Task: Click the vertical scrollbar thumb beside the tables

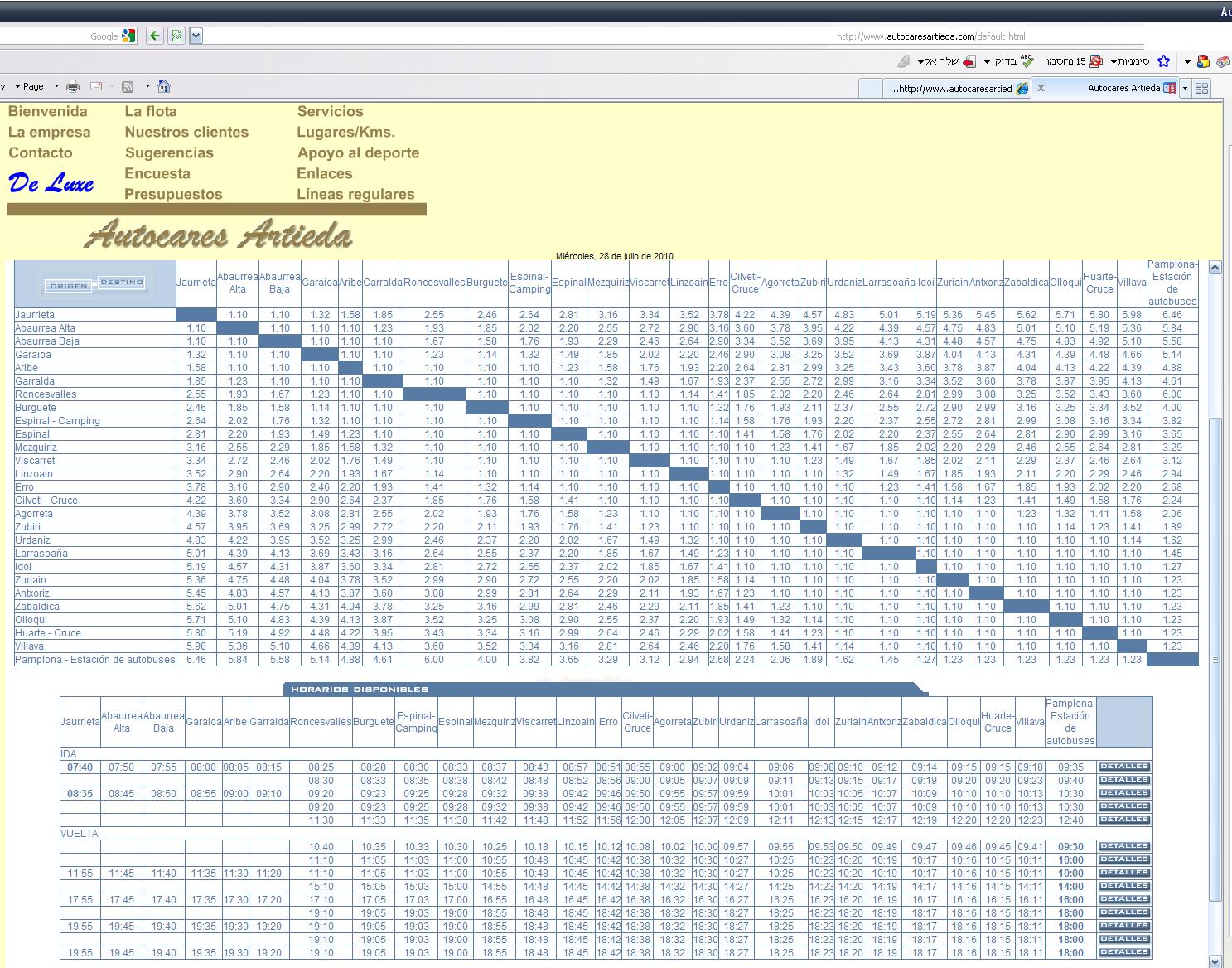Action: click(x=1215, y=659)
